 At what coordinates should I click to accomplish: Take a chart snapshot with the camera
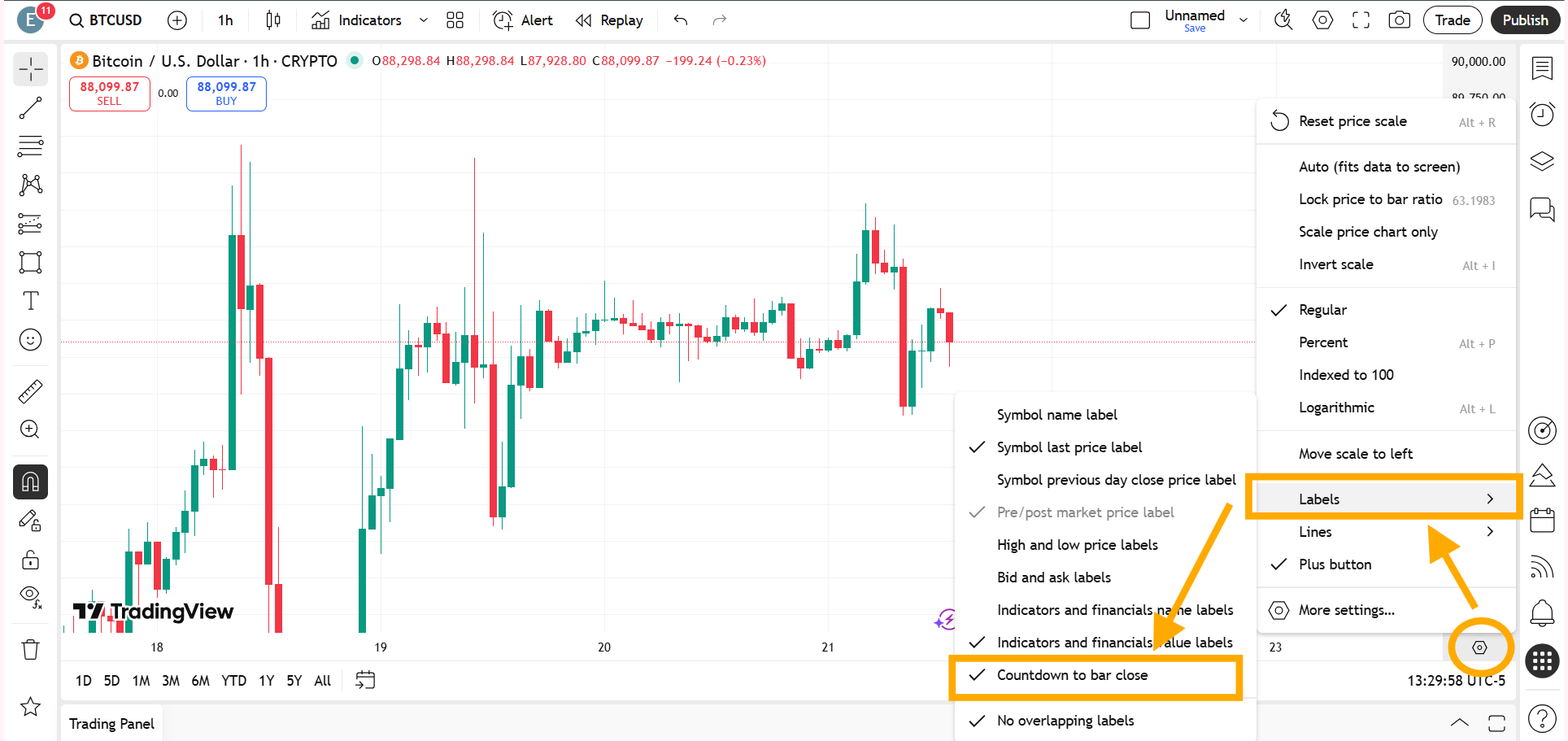(1399, 20)
